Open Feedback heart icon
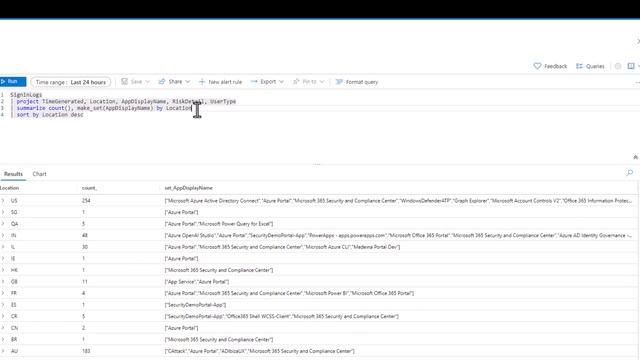The width and height of the screenshot is (640, 360). coord(537,66)
